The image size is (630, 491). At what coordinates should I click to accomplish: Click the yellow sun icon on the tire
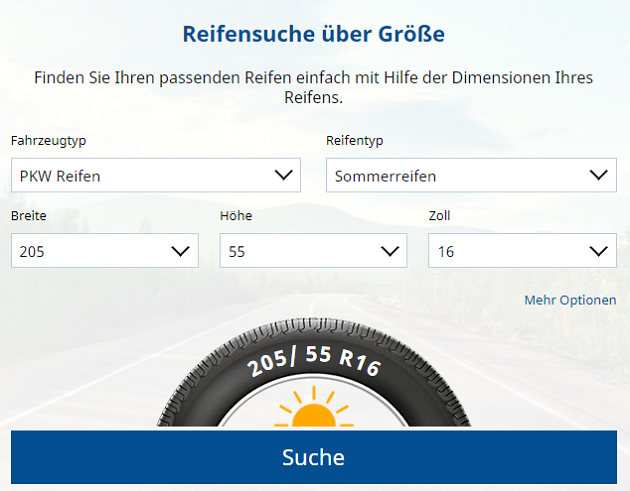[313, 414]
